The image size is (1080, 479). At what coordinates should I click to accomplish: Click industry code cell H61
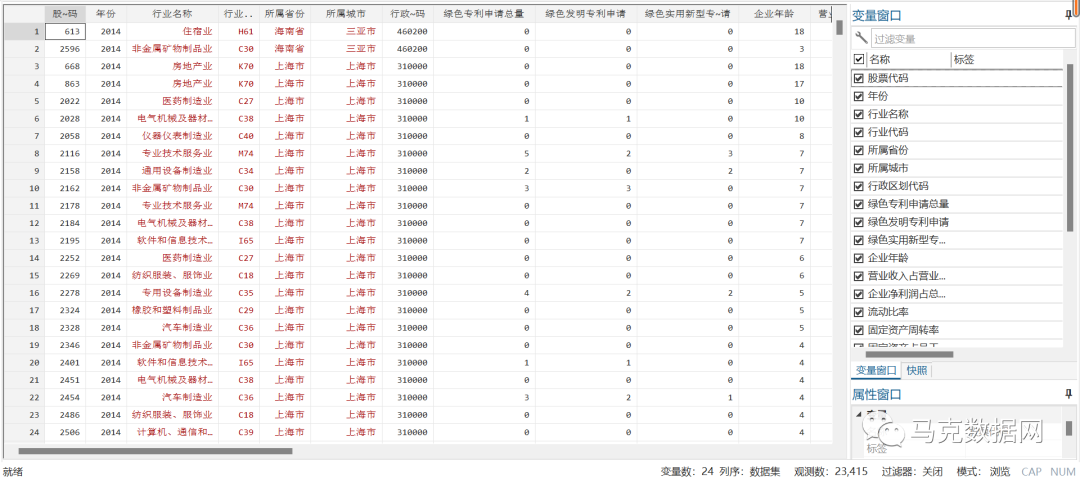tap(239, 32)
